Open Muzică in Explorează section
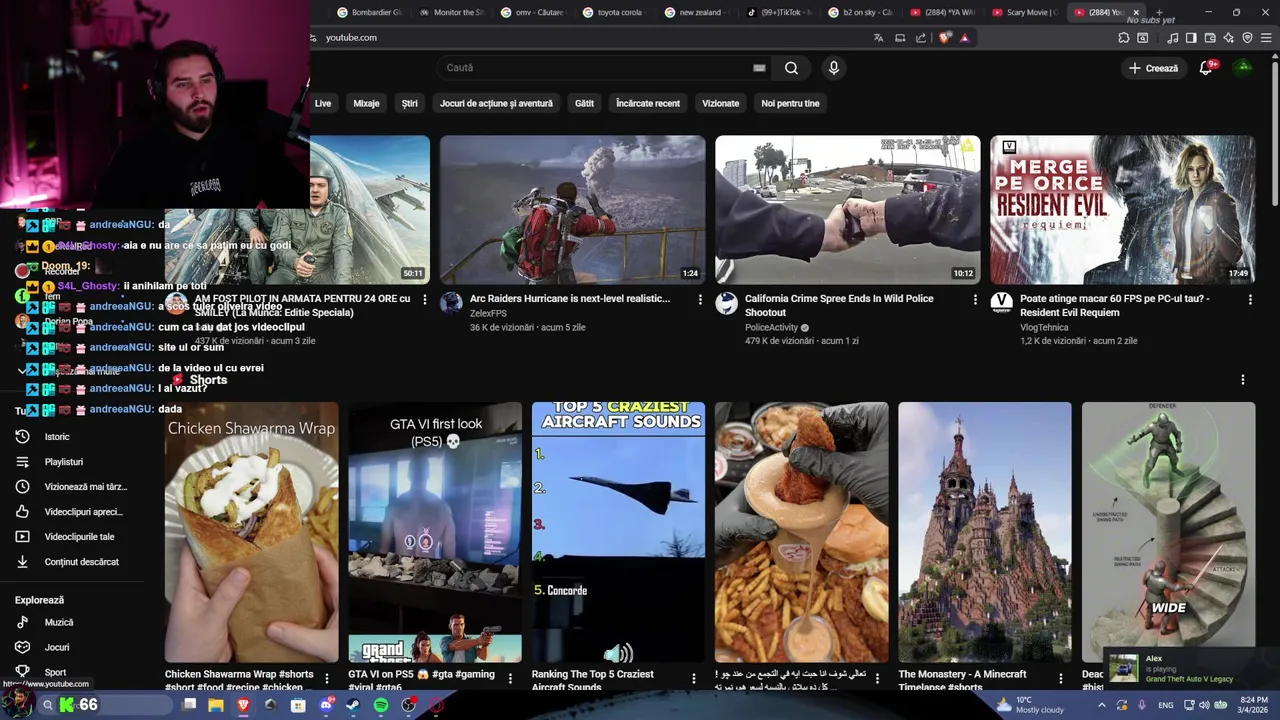 (58, 622)
